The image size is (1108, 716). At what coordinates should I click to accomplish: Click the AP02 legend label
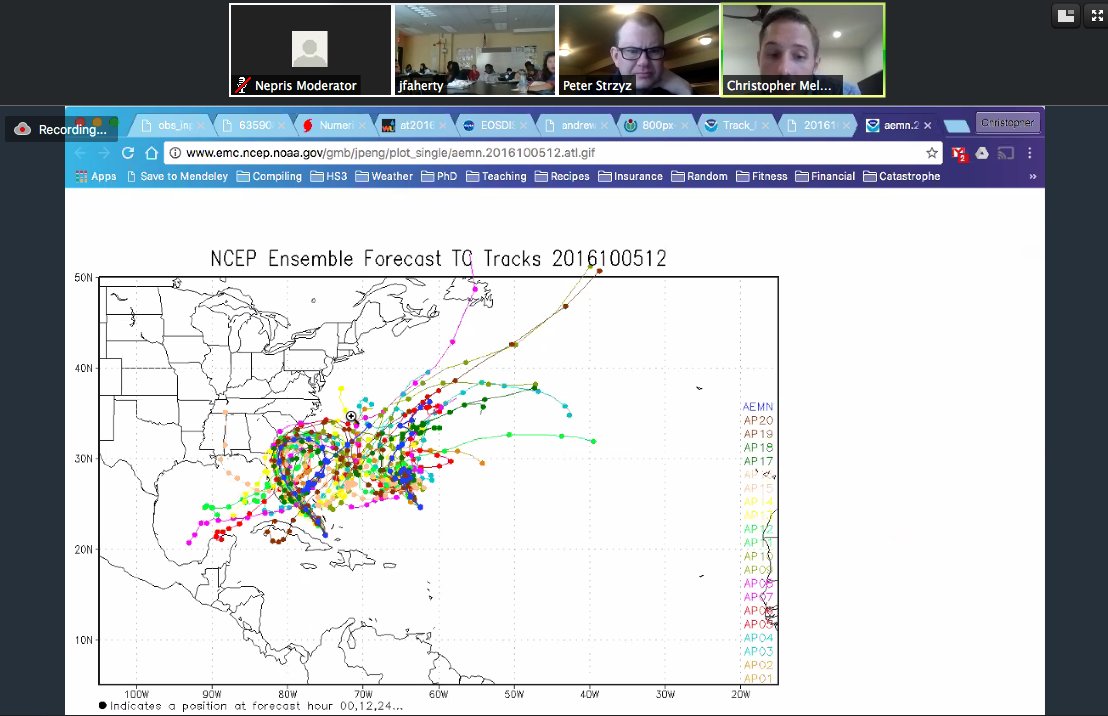[x=758, y=664]
